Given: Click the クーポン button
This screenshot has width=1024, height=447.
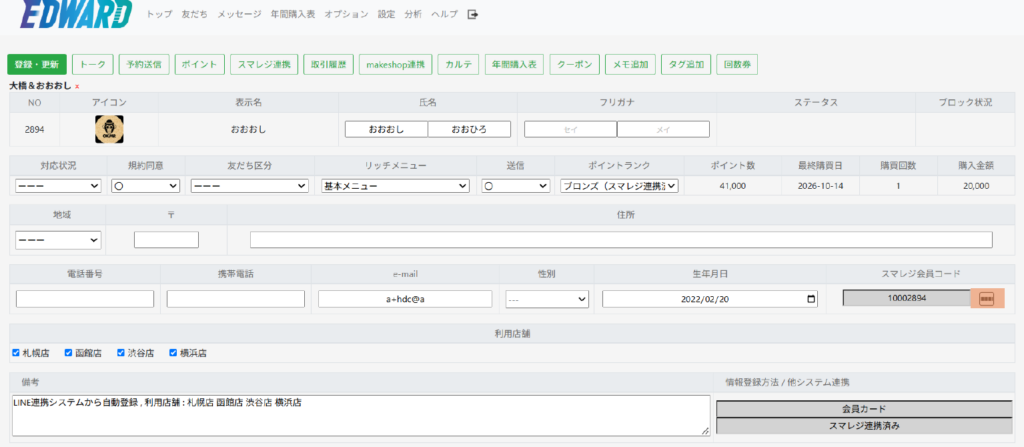Looking at the screenshot, I should (x=575, y=64).
